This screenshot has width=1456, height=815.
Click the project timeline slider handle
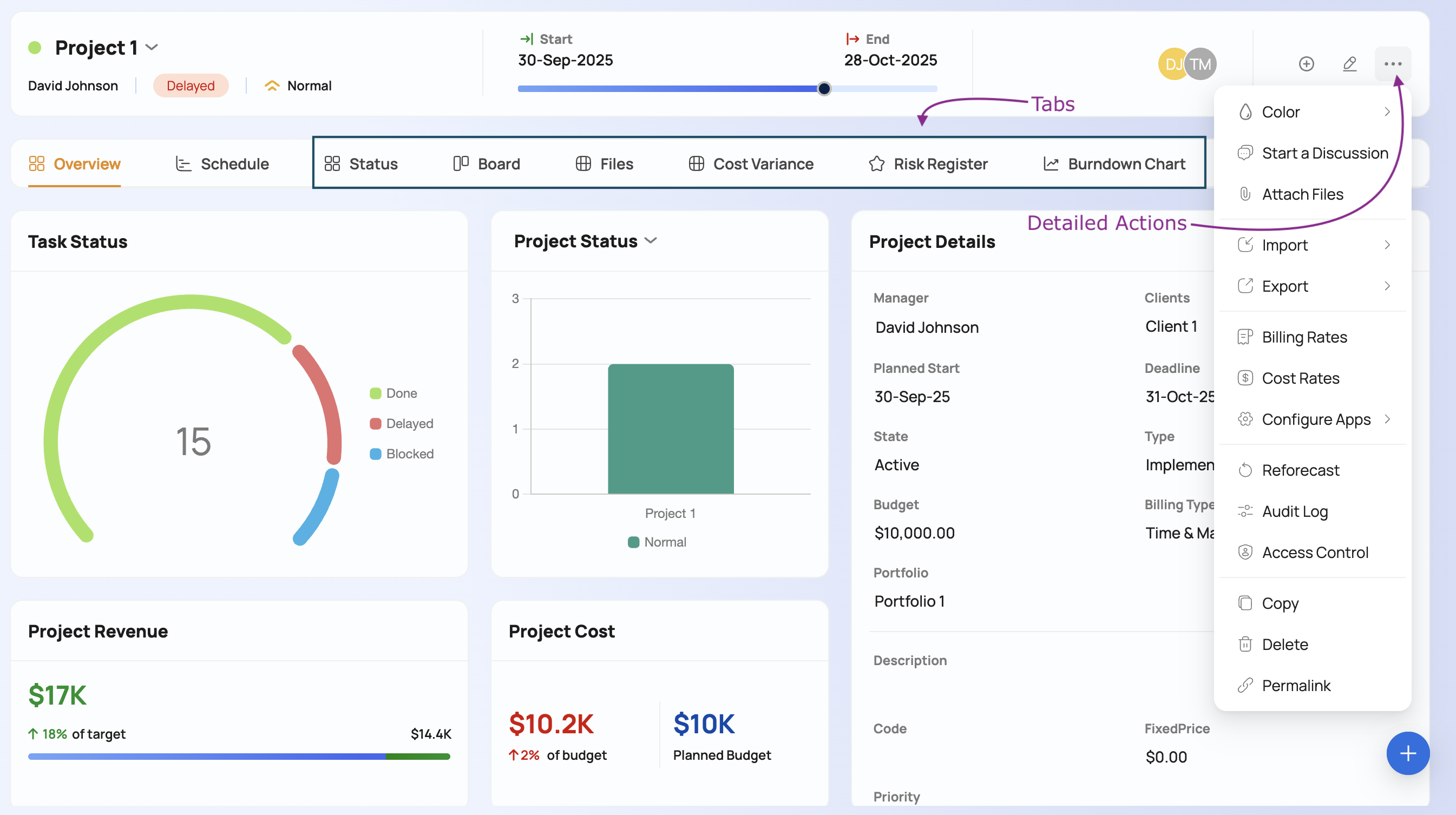824,89
